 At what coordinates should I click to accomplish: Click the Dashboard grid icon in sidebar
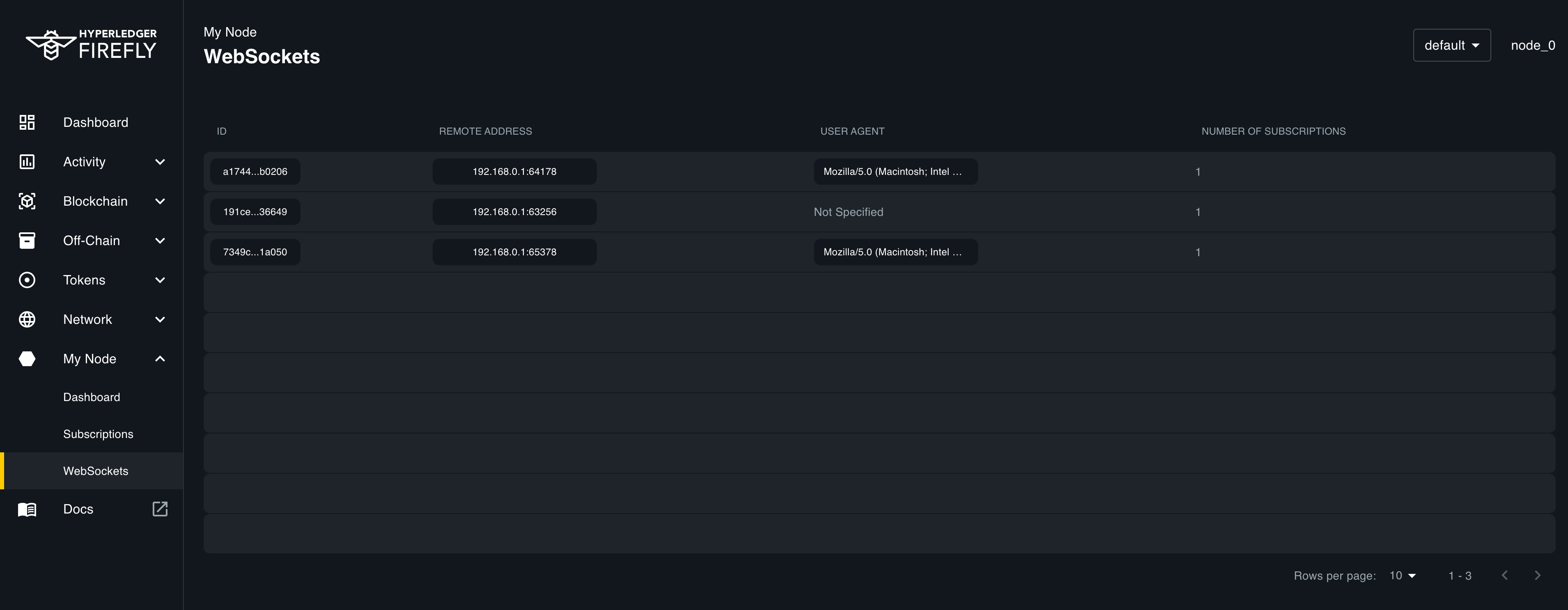pos(27,122)
